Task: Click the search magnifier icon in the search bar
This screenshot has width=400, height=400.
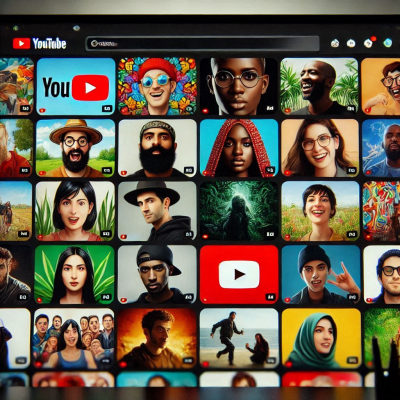Action: [x=94, y=43]
